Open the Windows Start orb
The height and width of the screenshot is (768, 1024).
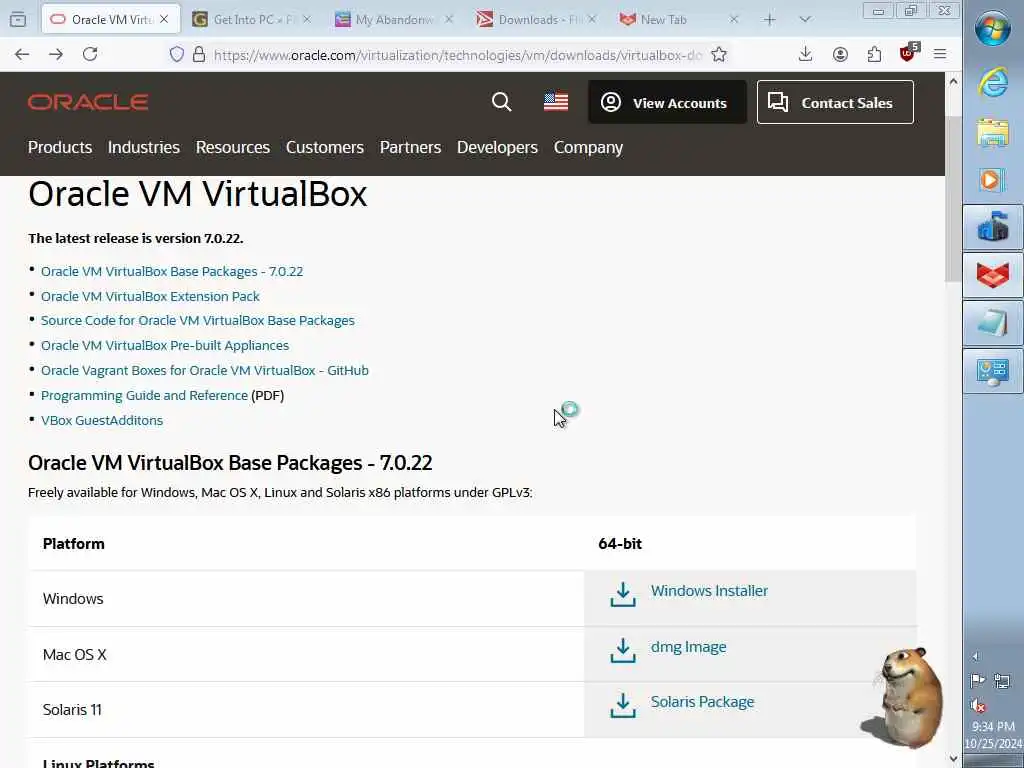coord(993,29)
